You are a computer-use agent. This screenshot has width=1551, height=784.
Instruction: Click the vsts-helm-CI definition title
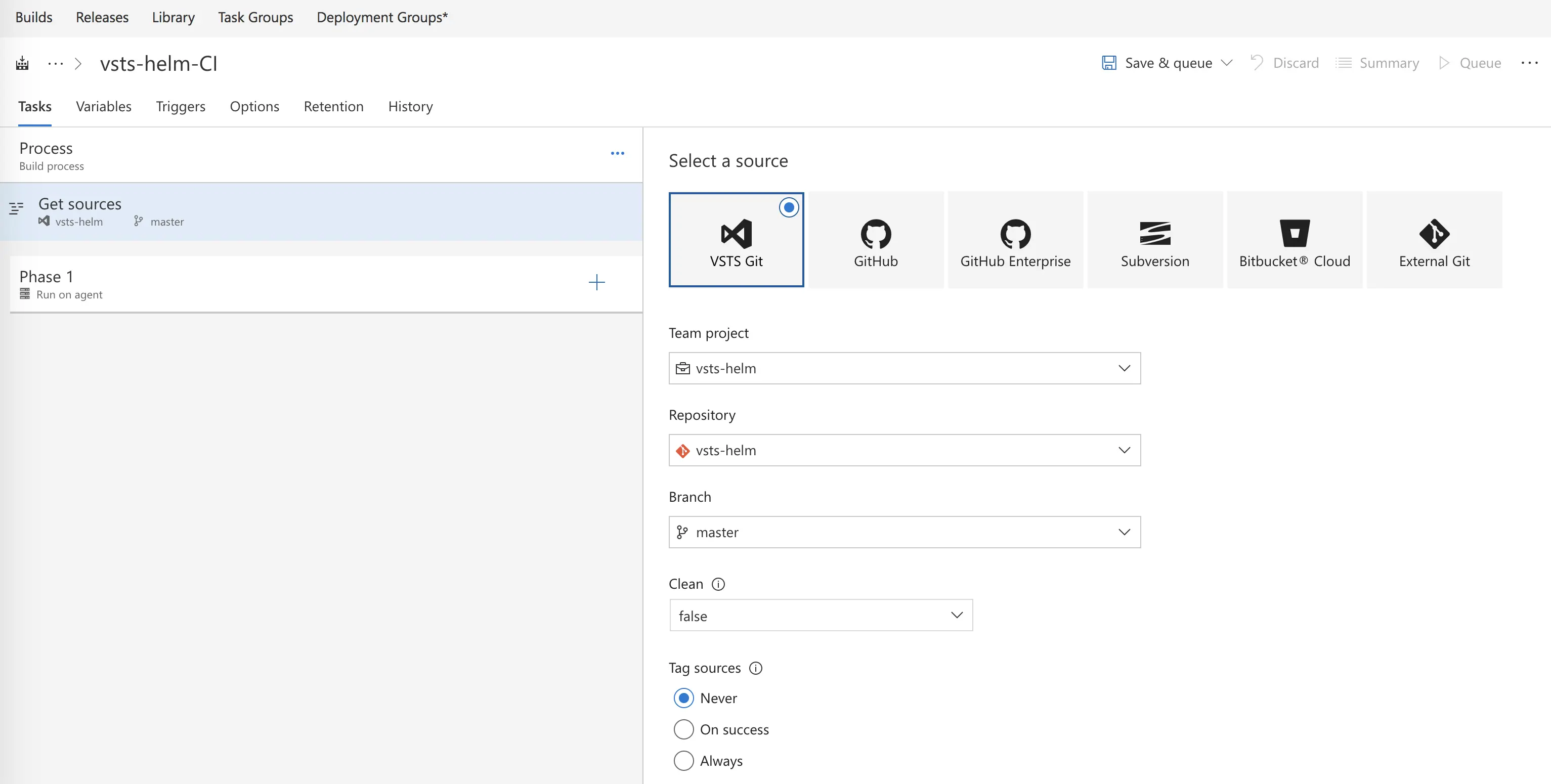point(158,63)
